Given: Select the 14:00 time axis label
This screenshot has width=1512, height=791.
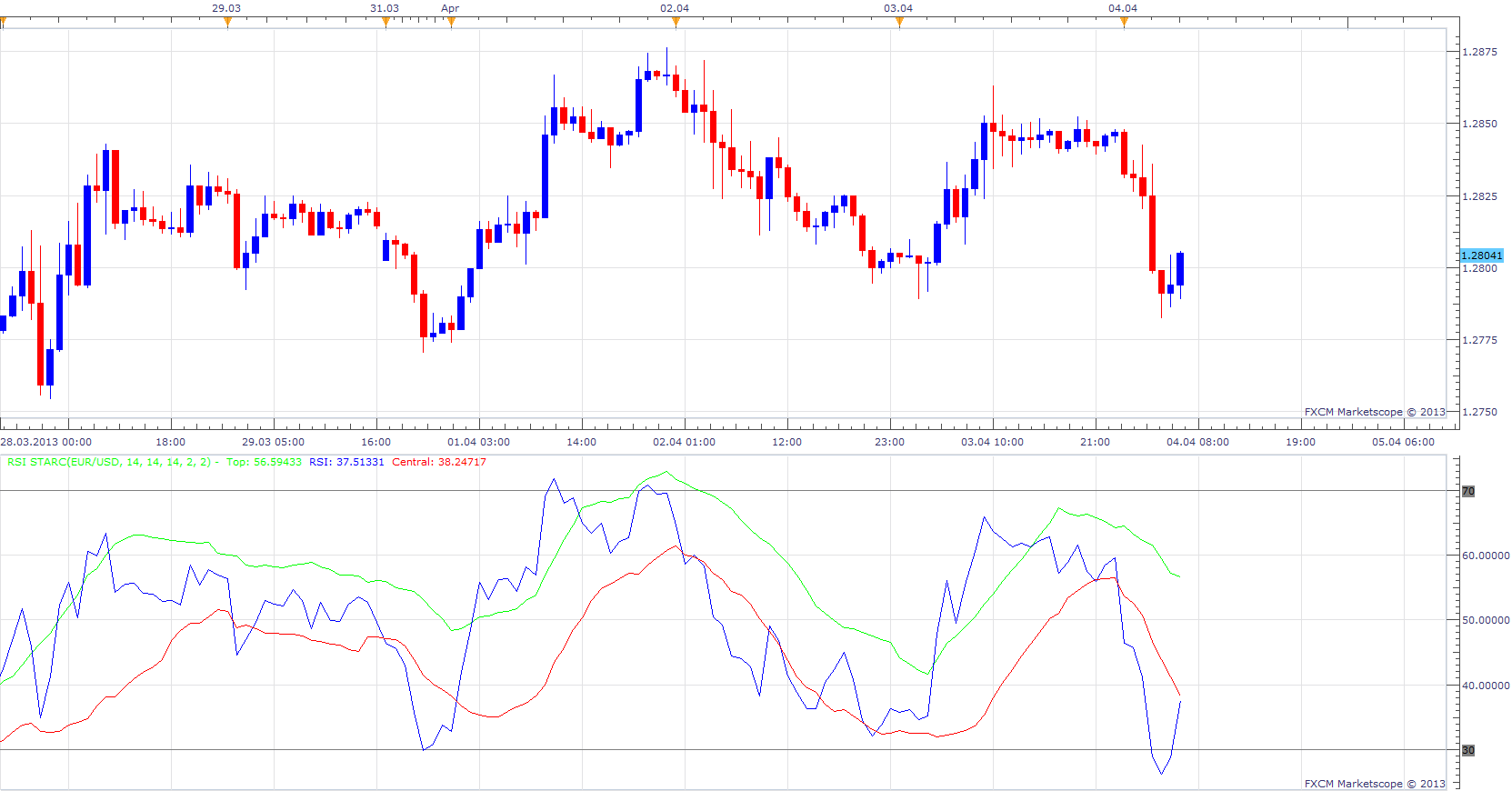Looking at the screenshot, I should point(581,442).
